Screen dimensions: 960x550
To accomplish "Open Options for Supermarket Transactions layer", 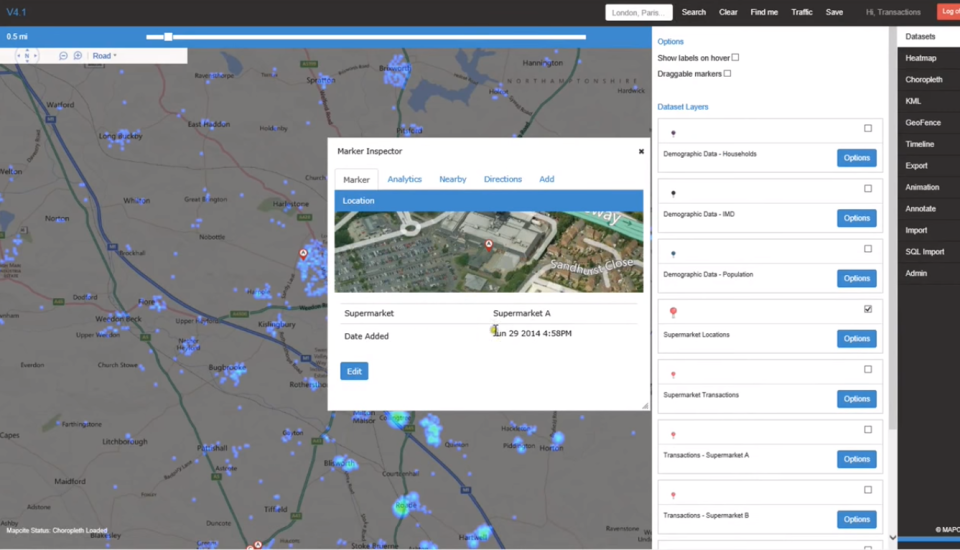I will pos(857,399).
